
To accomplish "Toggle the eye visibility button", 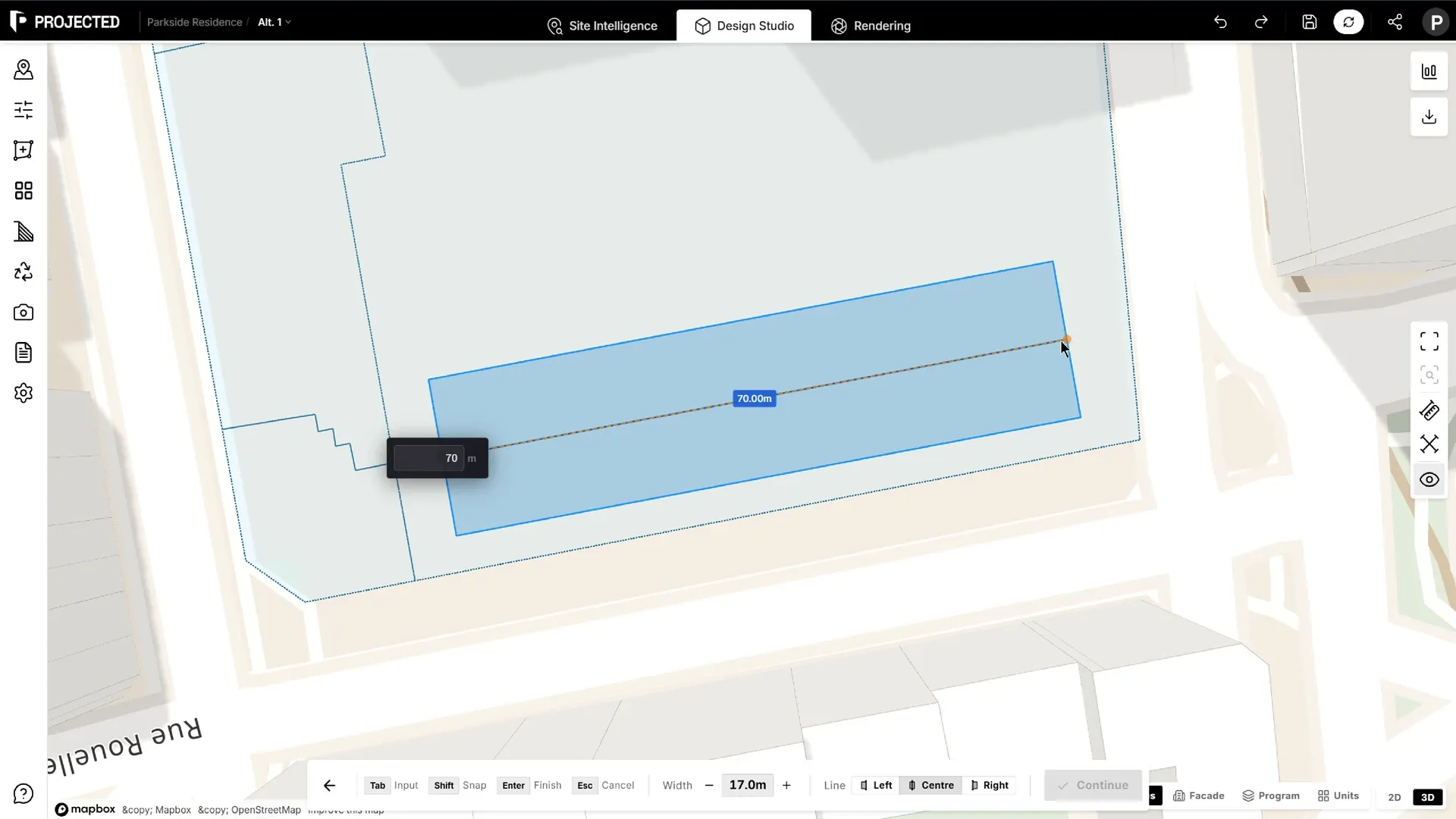I will point(1429,479).
